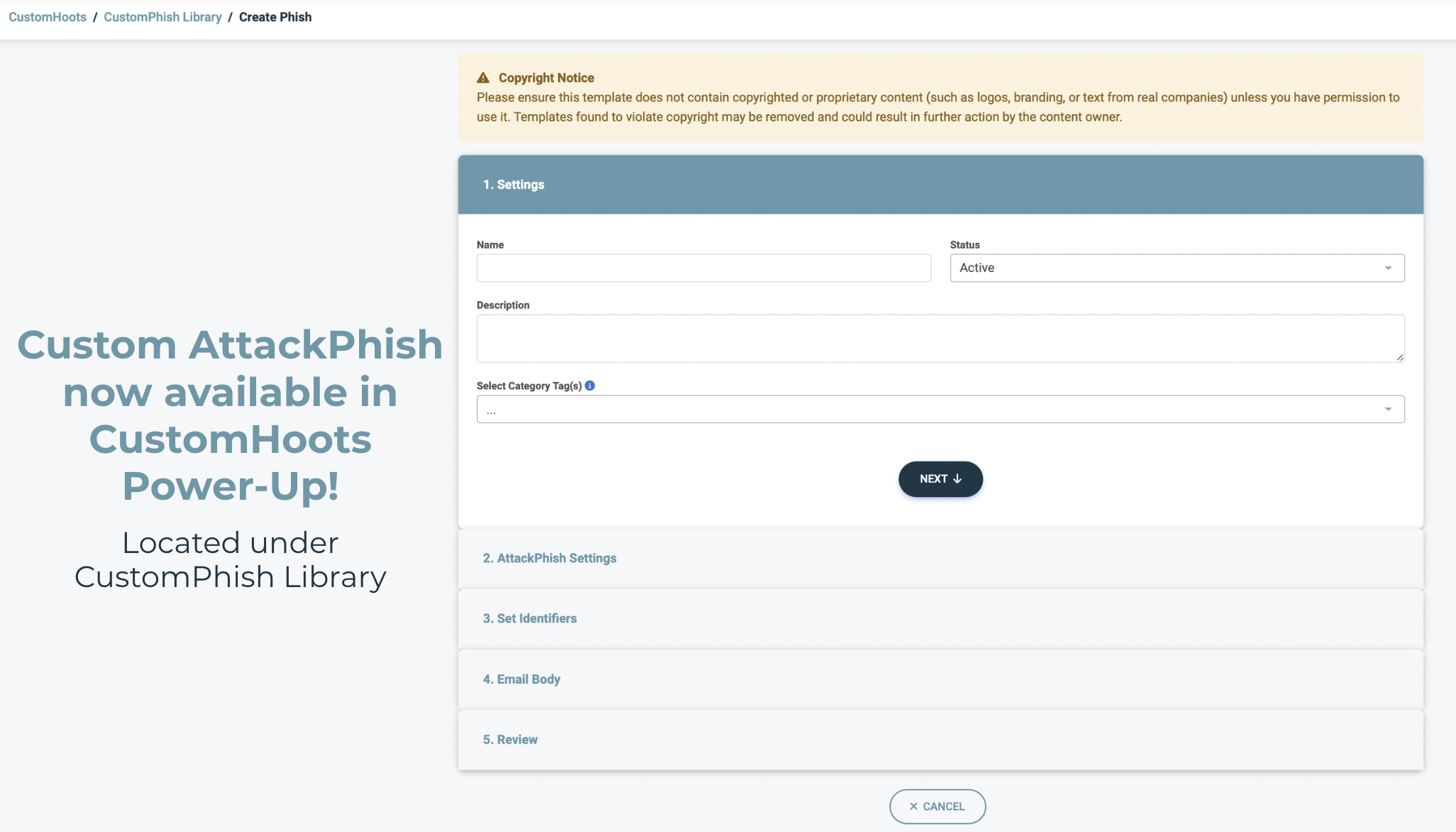Viewport: 1456px width, 832px height.
Task: Click the Status dropdown arrow icon
Action: point(1388,268)
